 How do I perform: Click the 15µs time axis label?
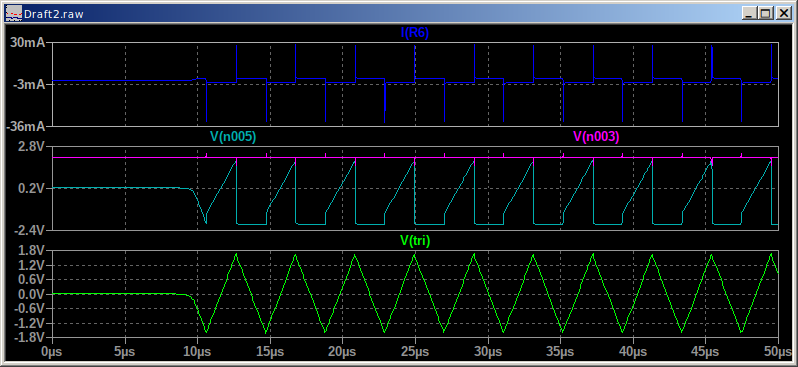(x=270, y=352)
